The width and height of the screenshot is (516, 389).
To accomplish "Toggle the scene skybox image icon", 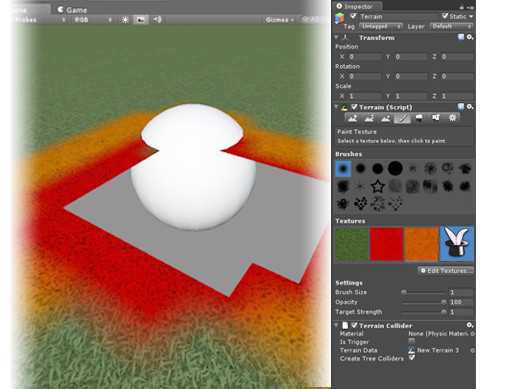I will (141, 20).
